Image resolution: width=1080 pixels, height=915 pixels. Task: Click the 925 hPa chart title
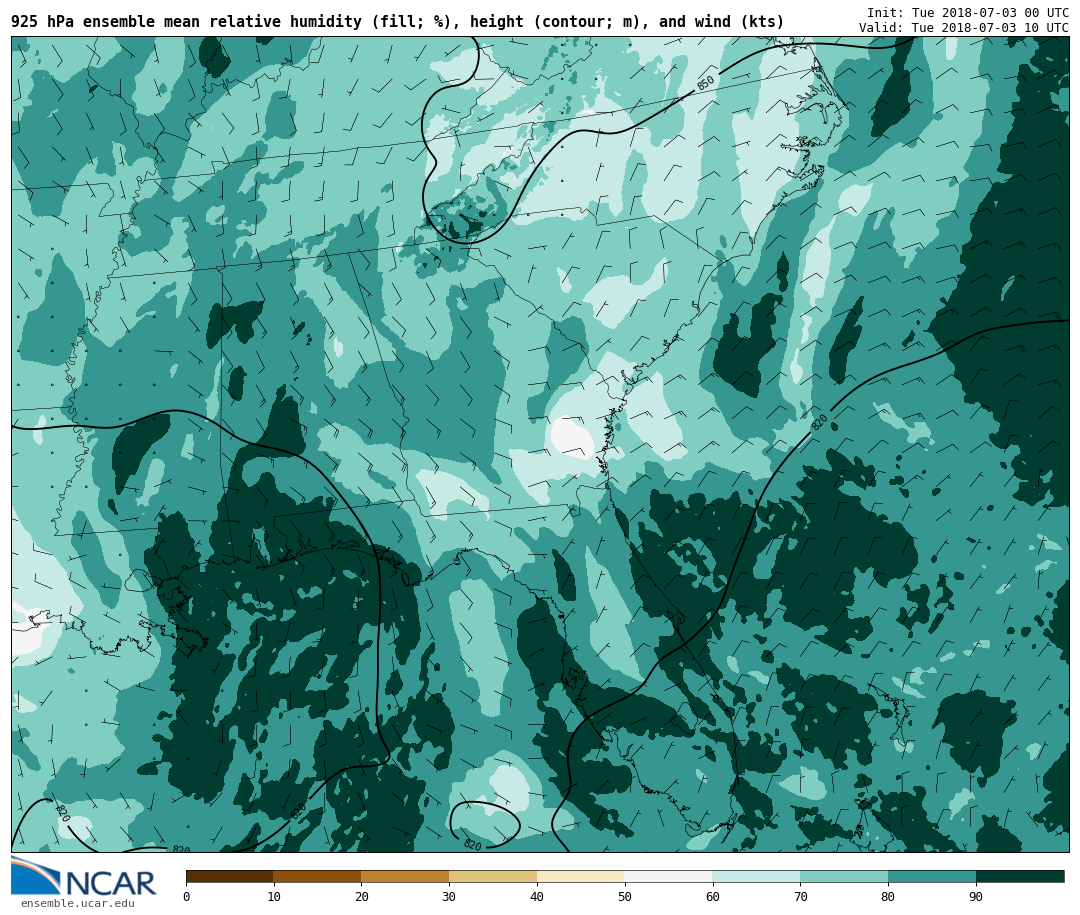(x=397, y=22)
